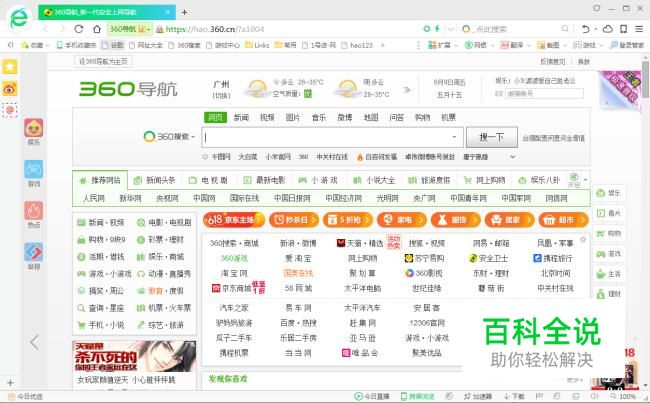Click 下载 in the status bar
Viewport: 650px width, 403px height.
click(514, 396)
